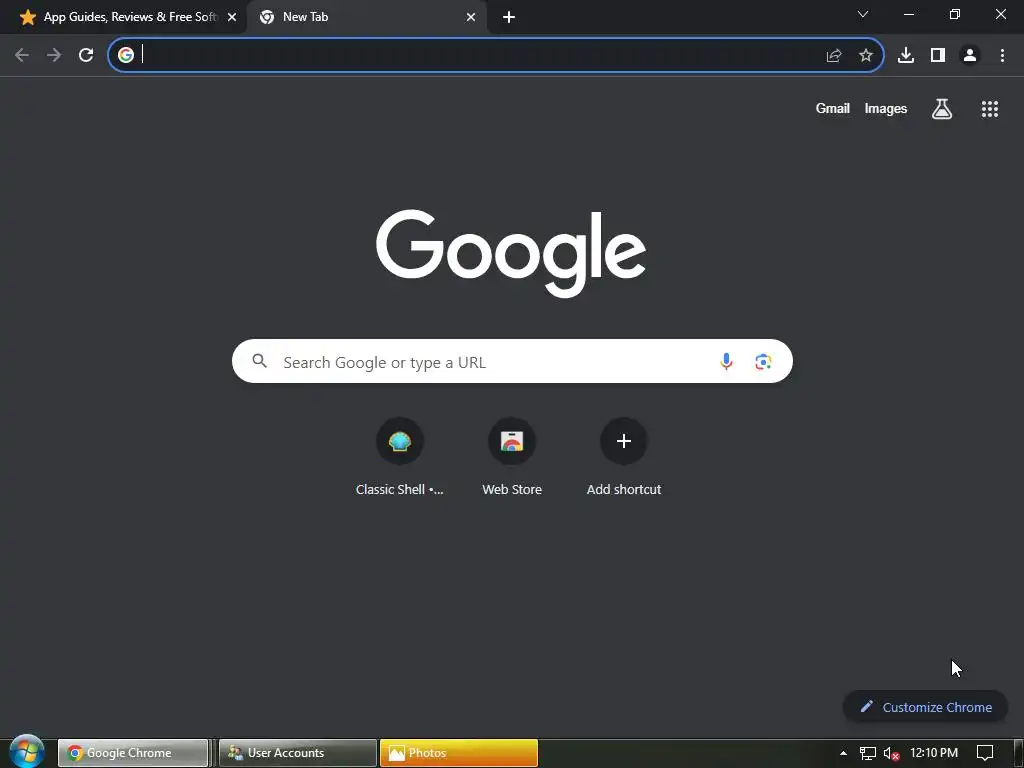Open the profile avatar menu
The width and height of the screenshot is (1024, 768).
pos(970,56)
